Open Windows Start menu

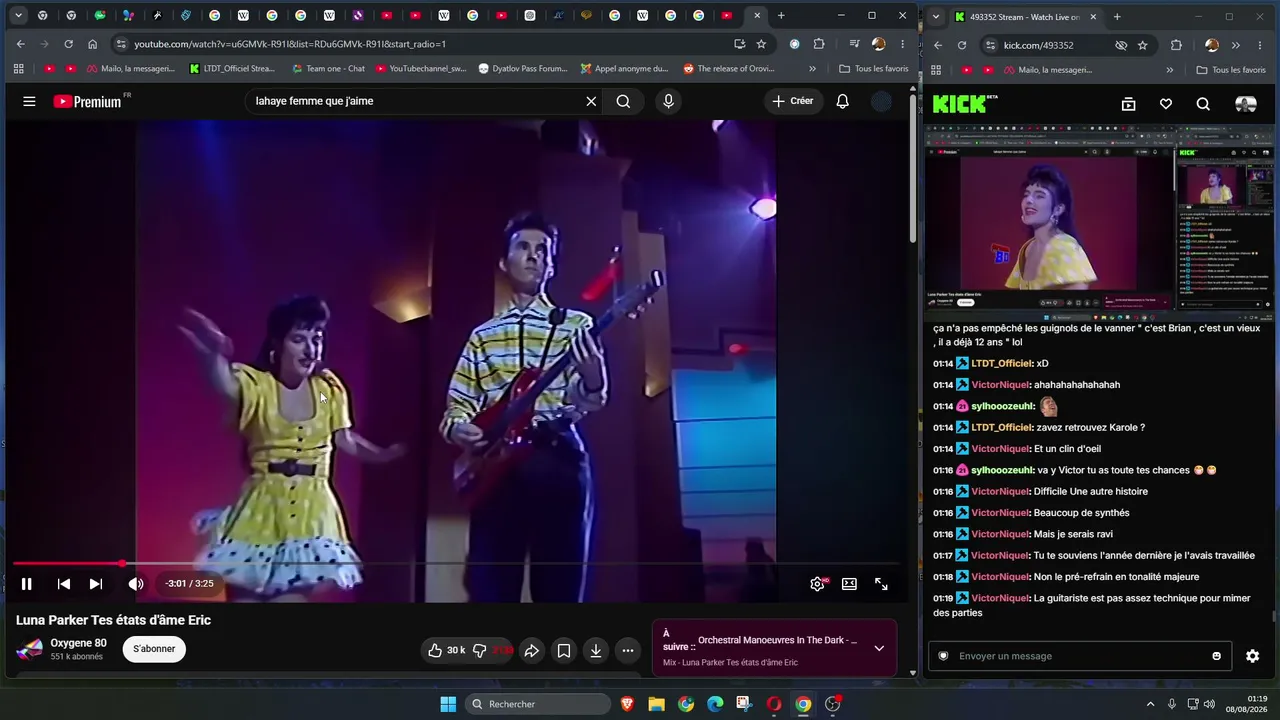(448, 704)
